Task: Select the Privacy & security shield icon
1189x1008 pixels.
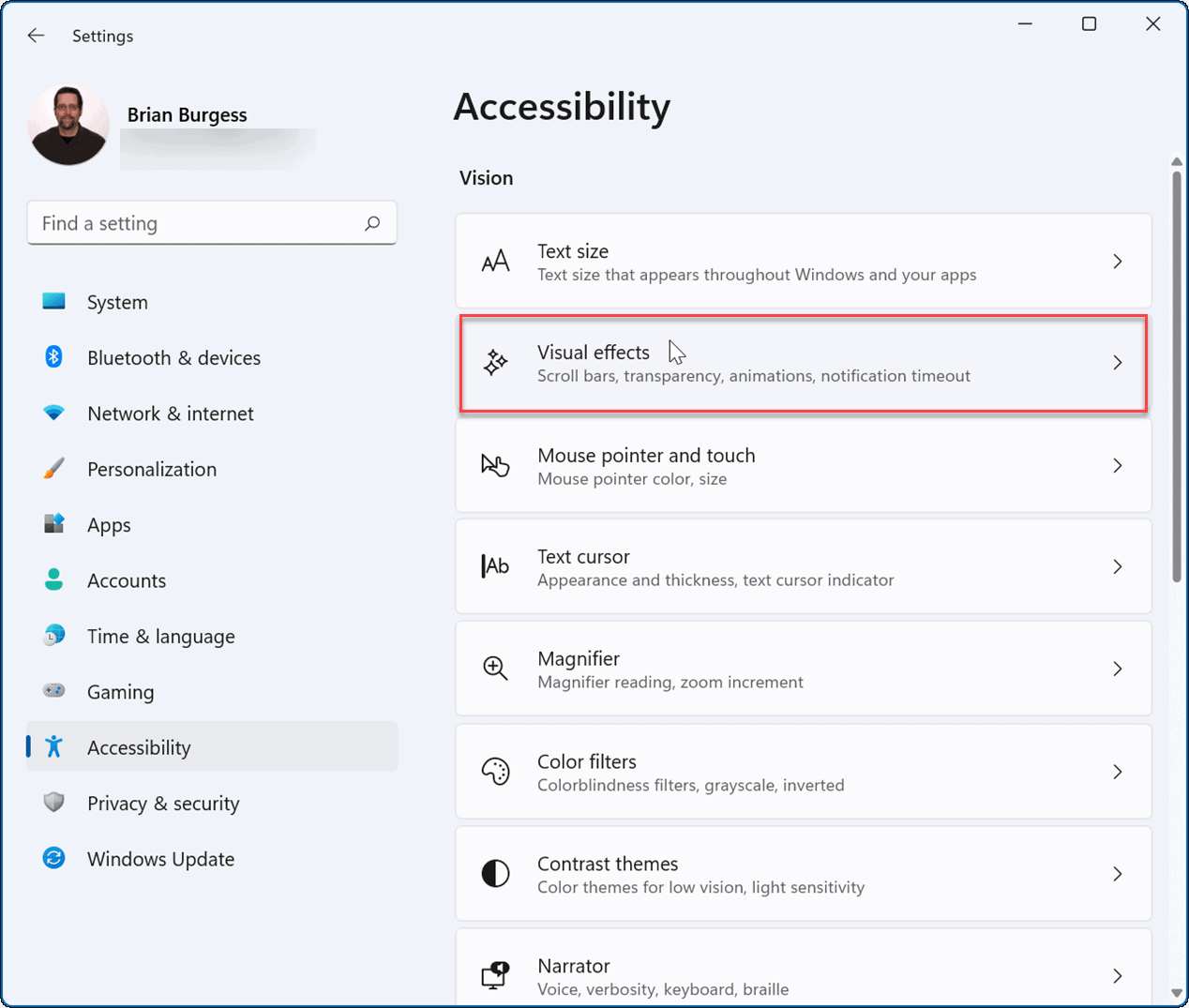Action: tap(53, 803)
